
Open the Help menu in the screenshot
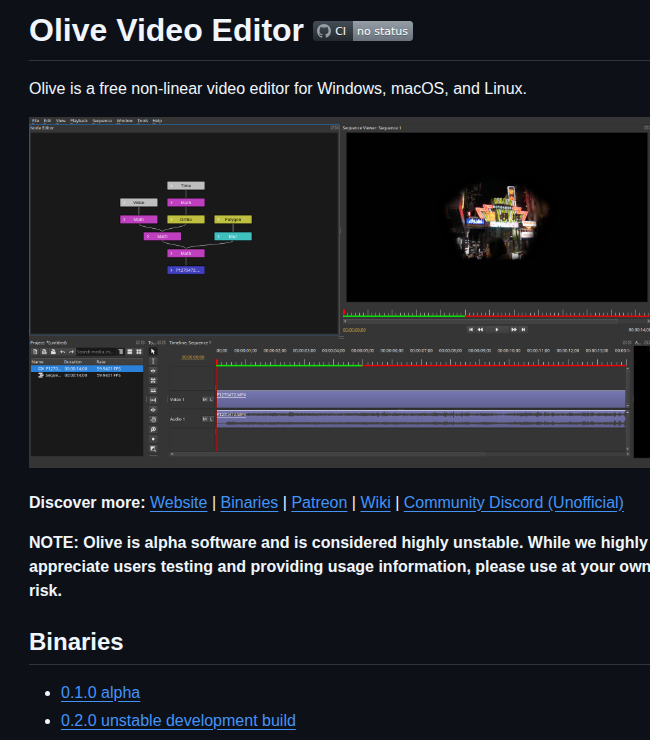tap(157, 121)
